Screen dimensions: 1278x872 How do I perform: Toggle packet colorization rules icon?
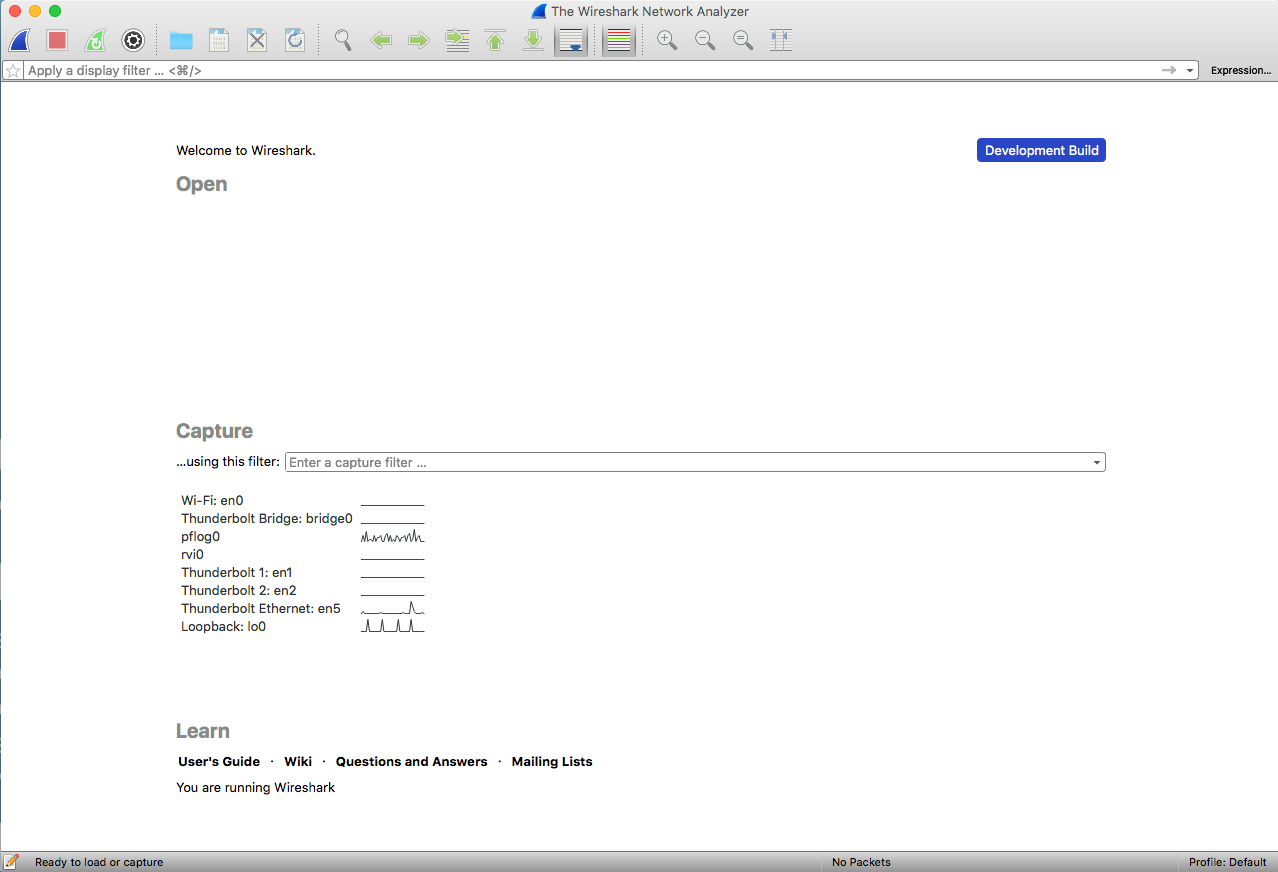tap(619, 40)
